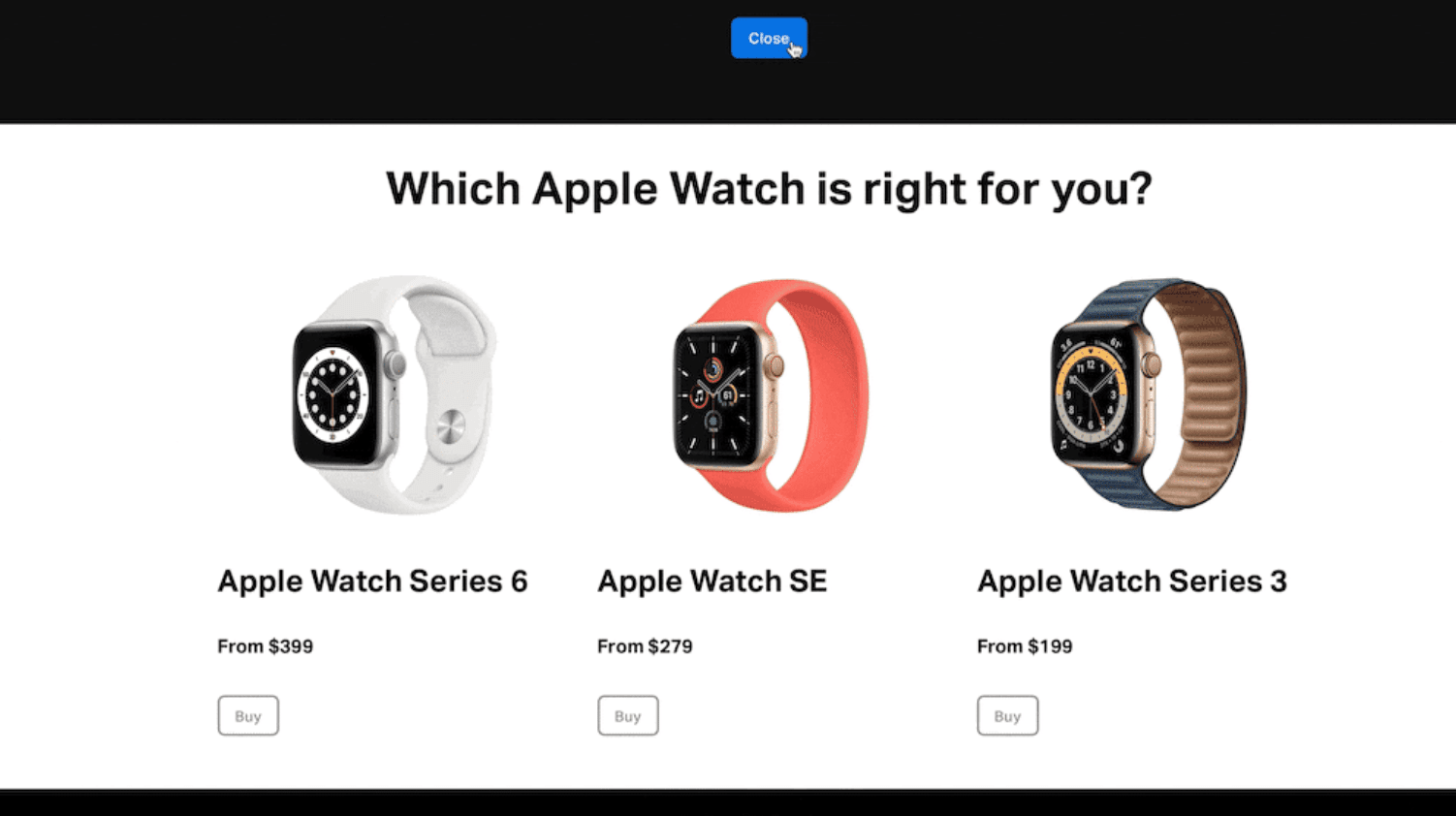Click the blue Close button
The height and width of the screenshot is (816, 1456).
769,38
